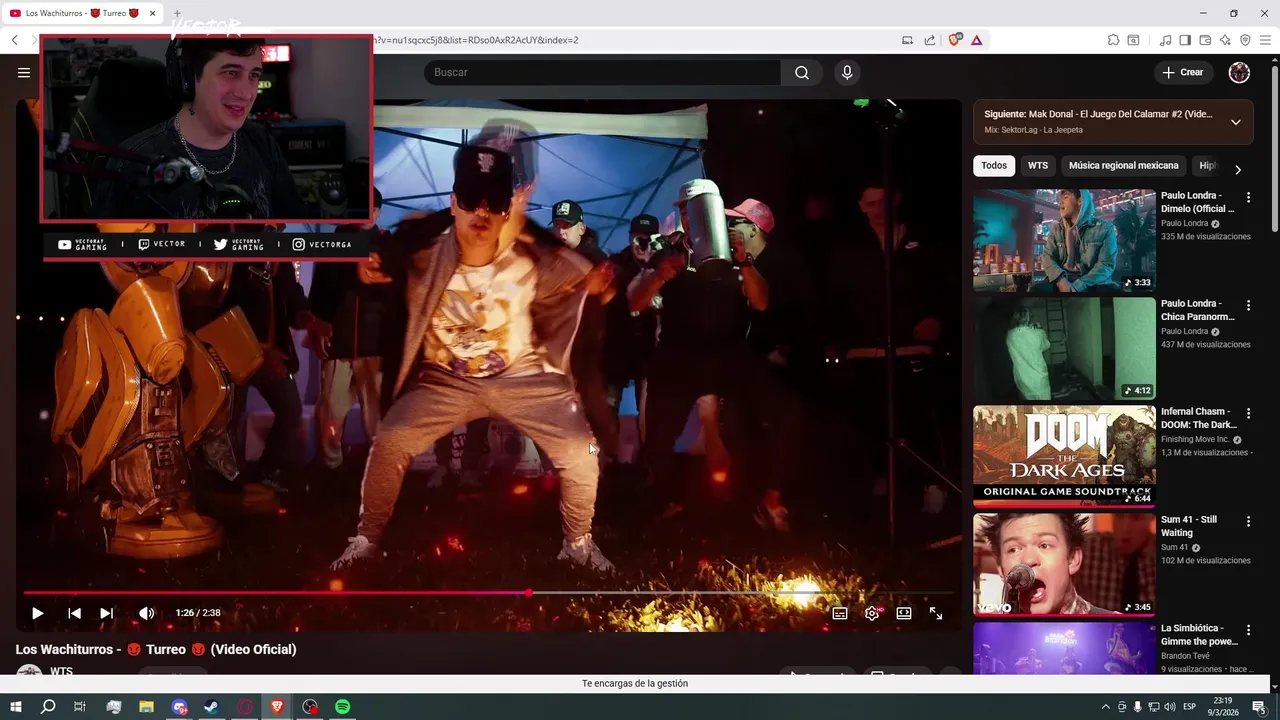Open Spotify from the taskbar

(x=343, y=707)
